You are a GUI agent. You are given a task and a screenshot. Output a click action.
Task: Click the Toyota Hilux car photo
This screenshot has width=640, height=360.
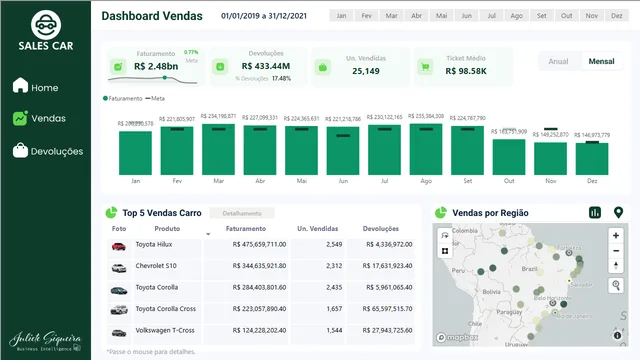point(118,247)
